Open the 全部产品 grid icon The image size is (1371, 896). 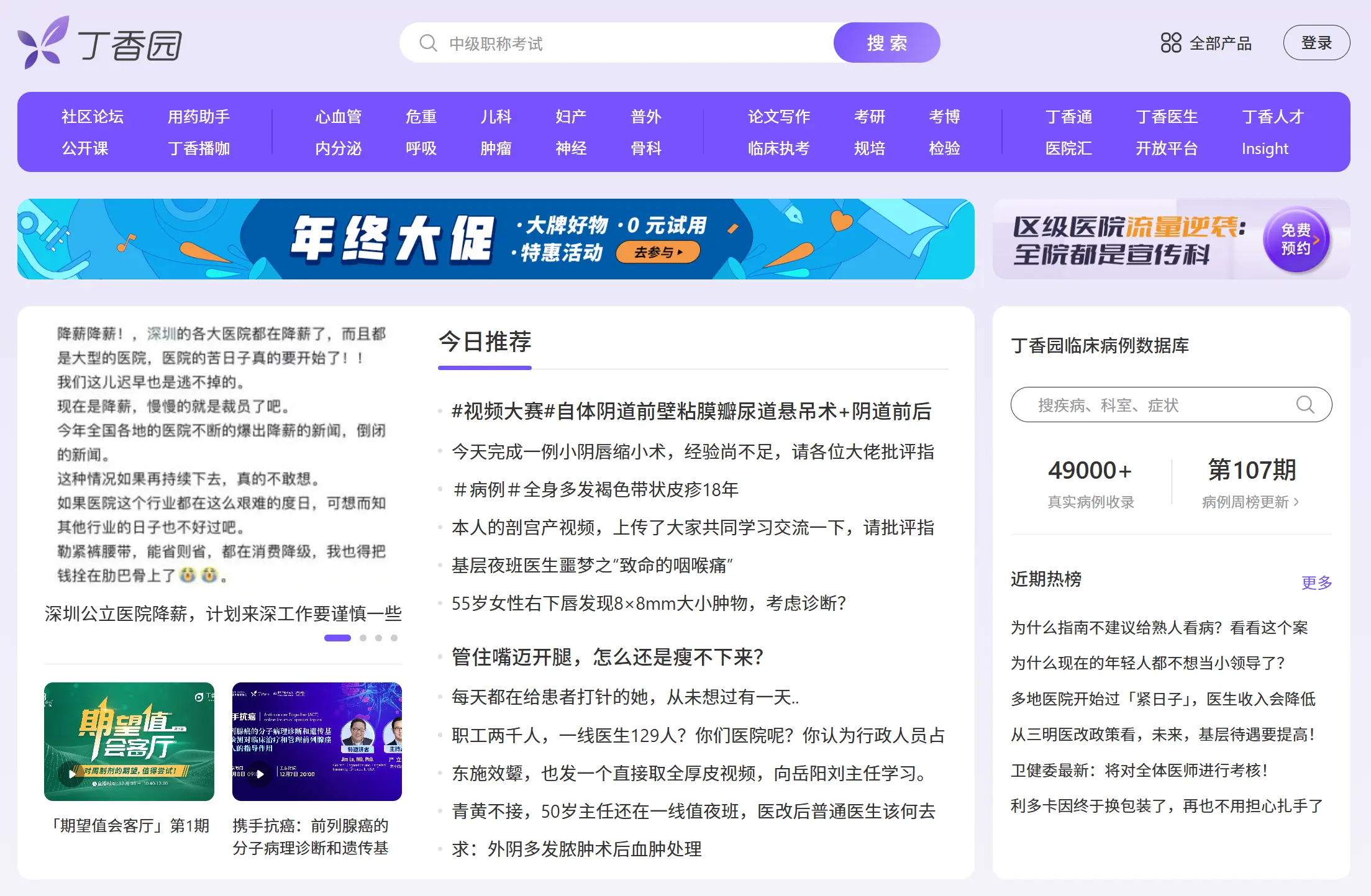click(x=1170, y=42)
